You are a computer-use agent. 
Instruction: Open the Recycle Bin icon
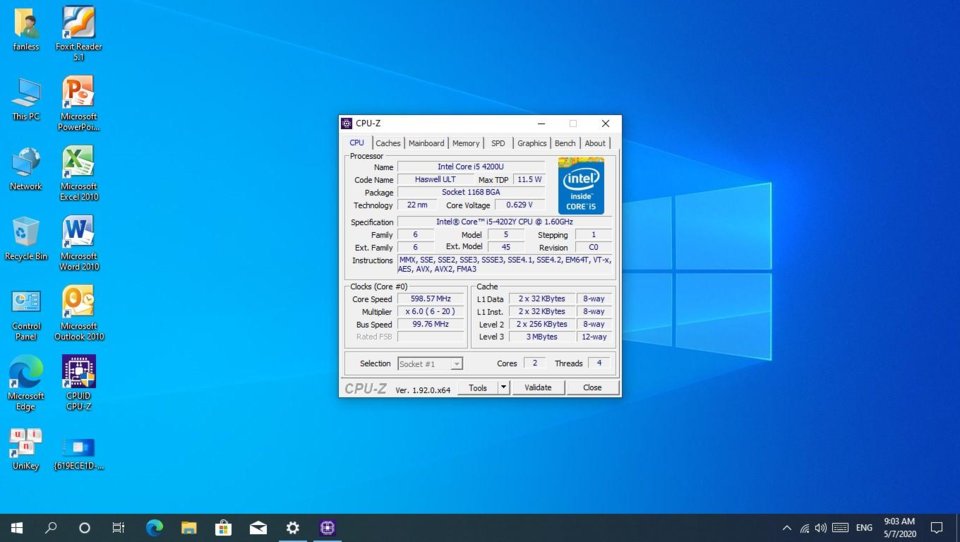[26, 239]
